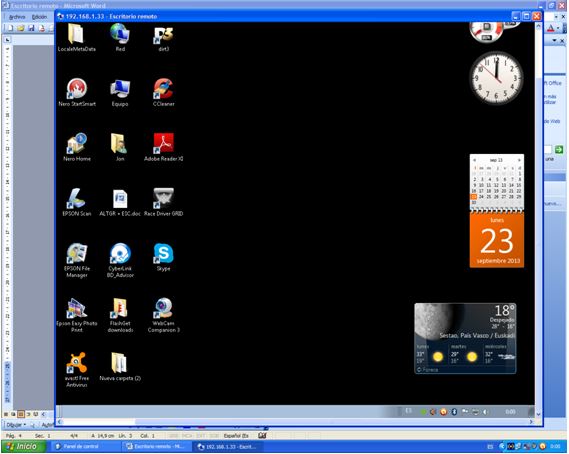Launch Adobe Reader XI shortcut
This screenshot has height=454, width=569.
point(163,147)
